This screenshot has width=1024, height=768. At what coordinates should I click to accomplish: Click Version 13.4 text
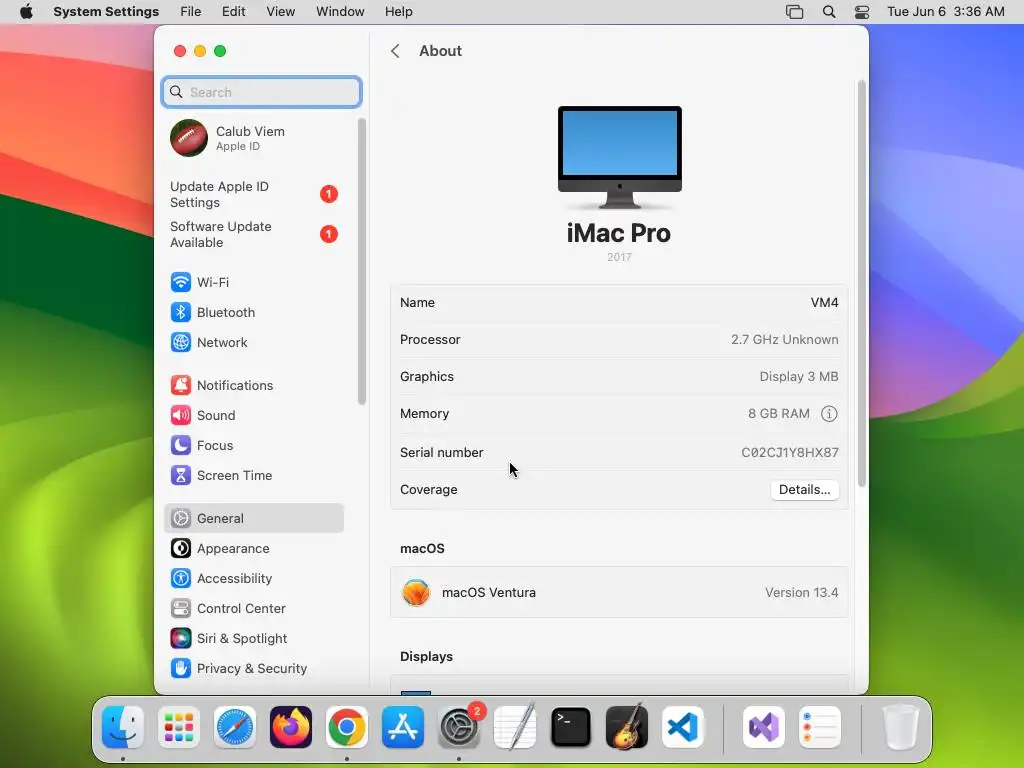pos(801,592)
